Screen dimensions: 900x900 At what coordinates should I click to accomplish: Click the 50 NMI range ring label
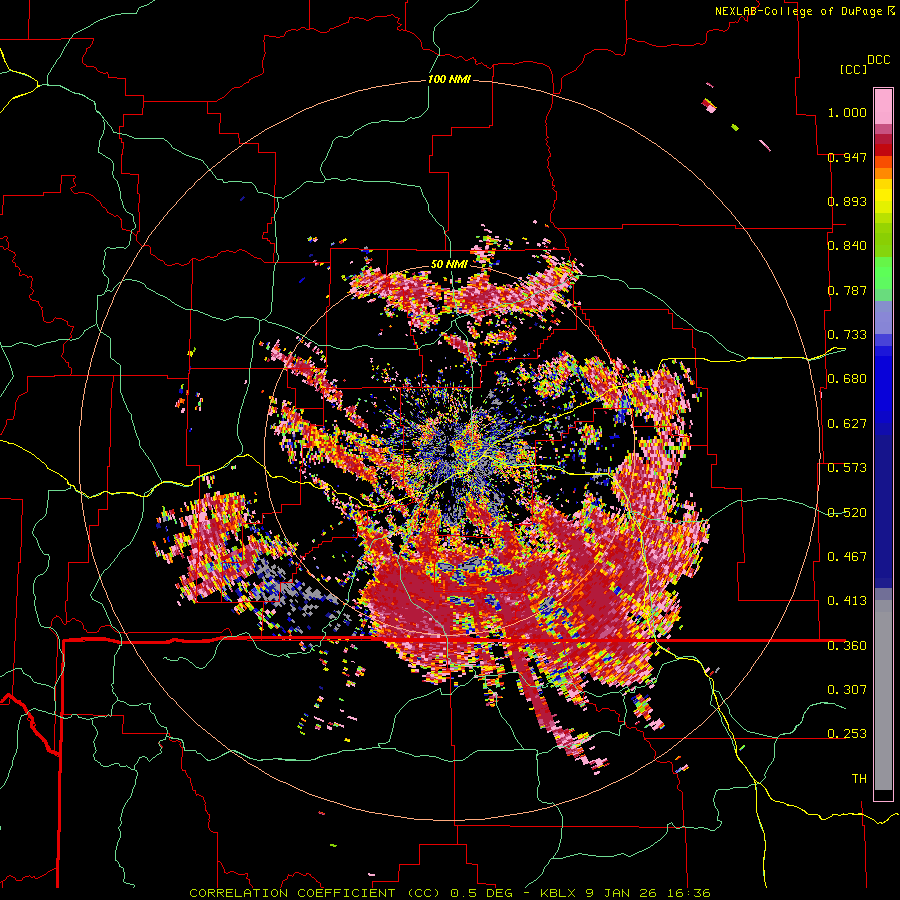tap(449, 264)
